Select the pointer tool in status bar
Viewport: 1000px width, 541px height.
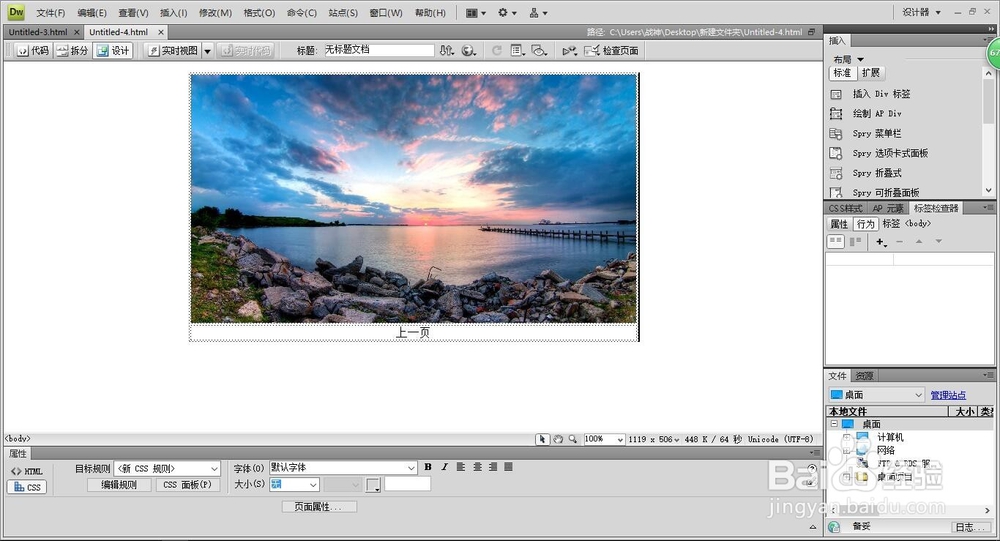[x=542, y=439]
